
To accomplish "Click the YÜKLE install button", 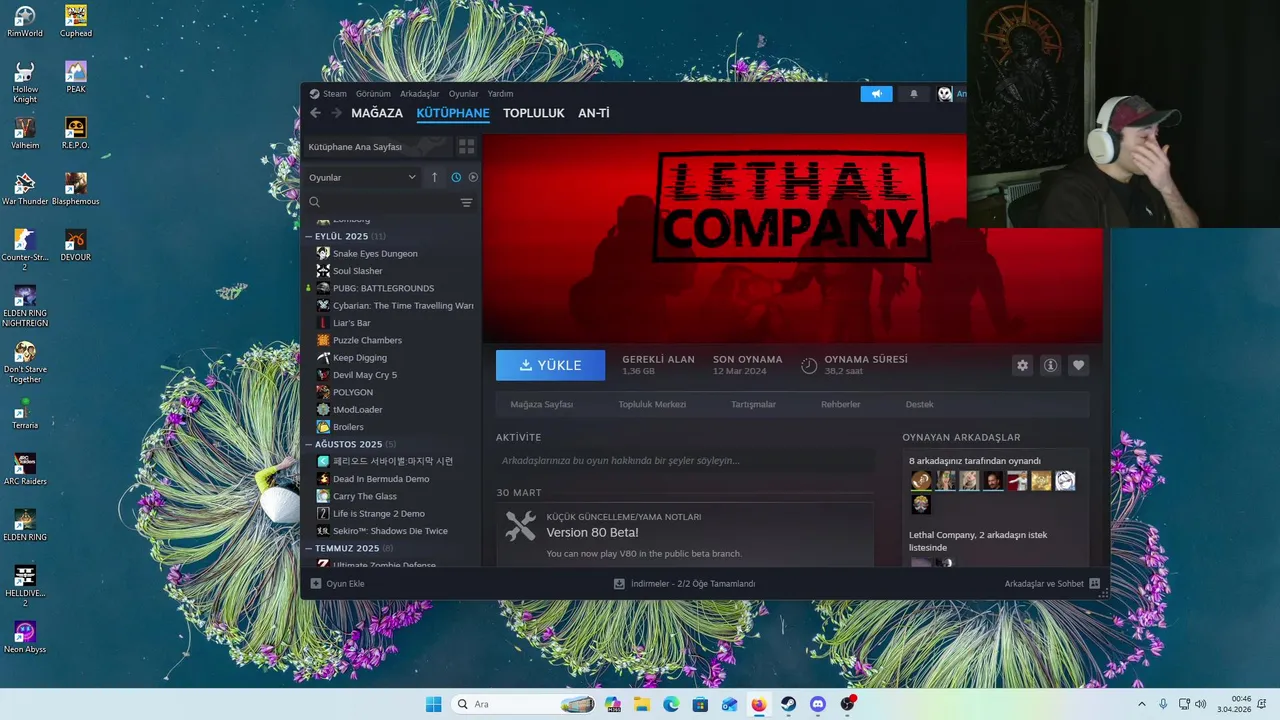I will click(x=550, y=365).
